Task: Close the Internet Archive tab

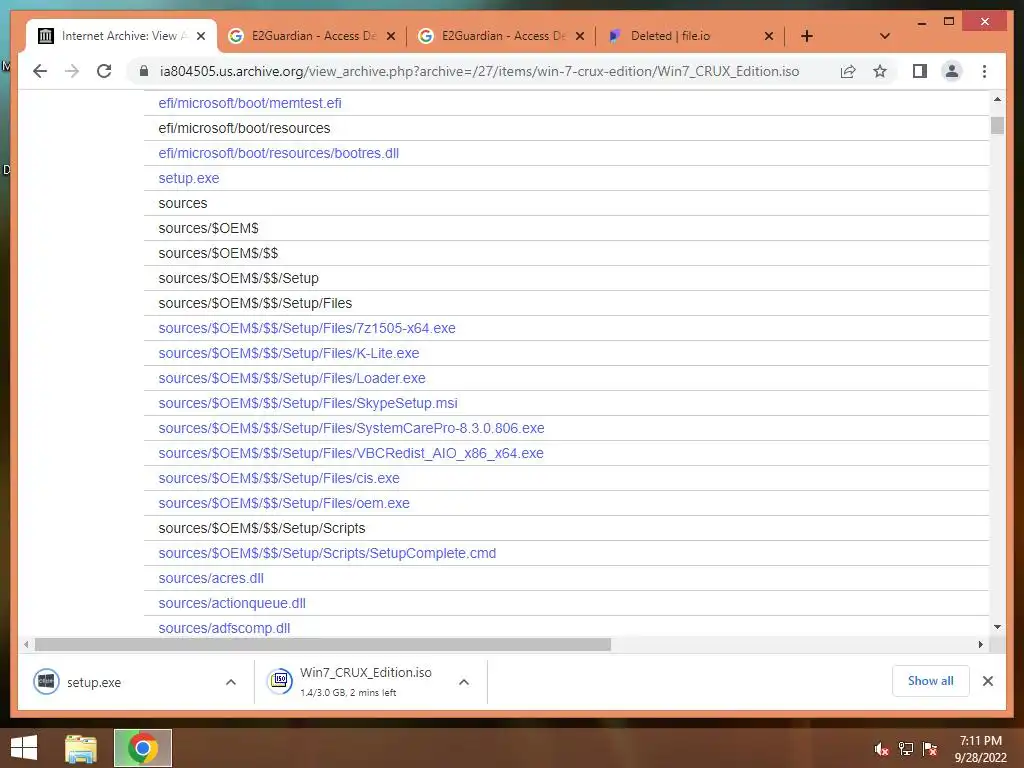Action: [201, 36]
